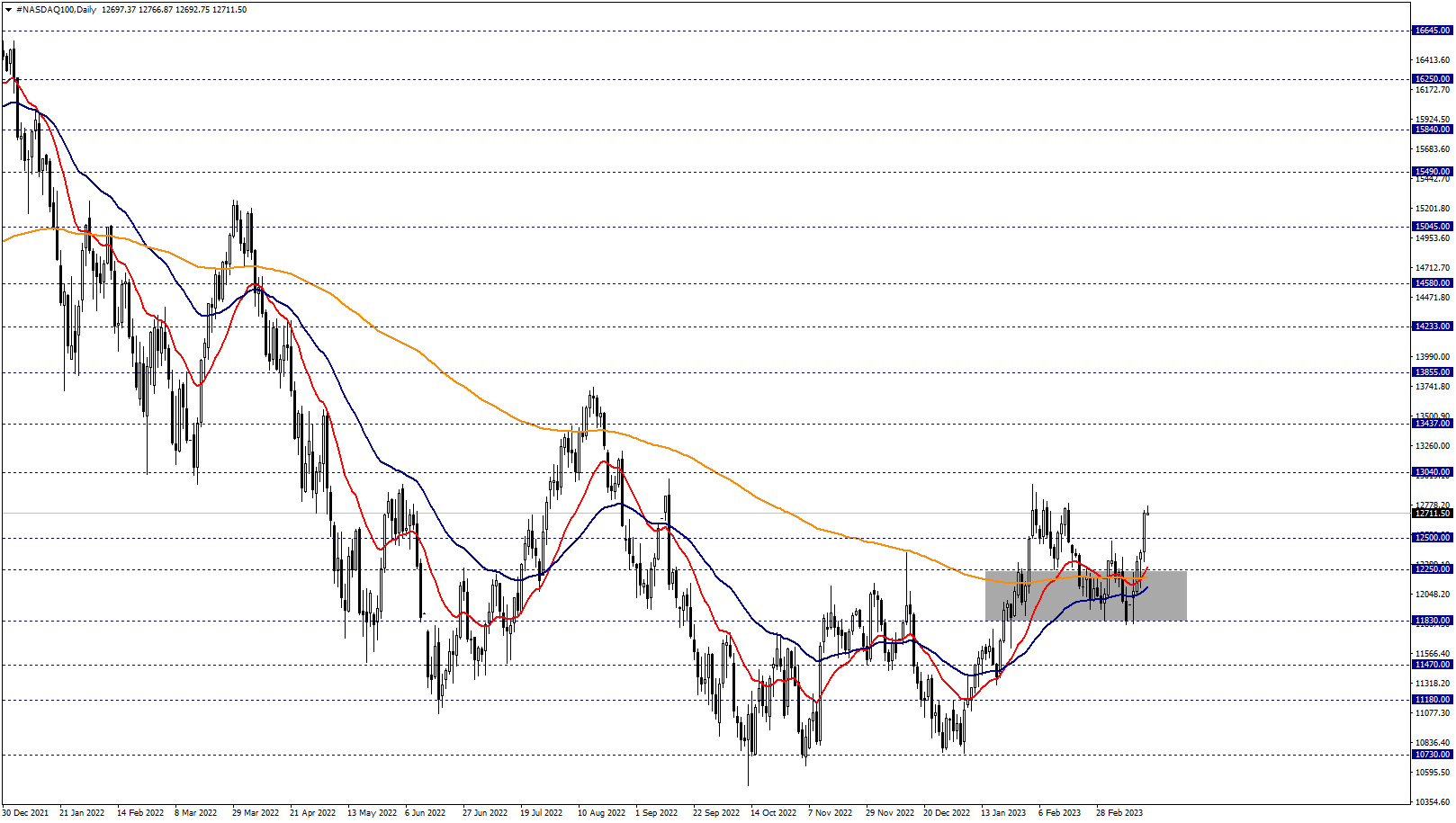The height and width of the screenshot is (823, 1456).
Task: Click the 13 May 2022 date label
Action: [x=372, y=813]
